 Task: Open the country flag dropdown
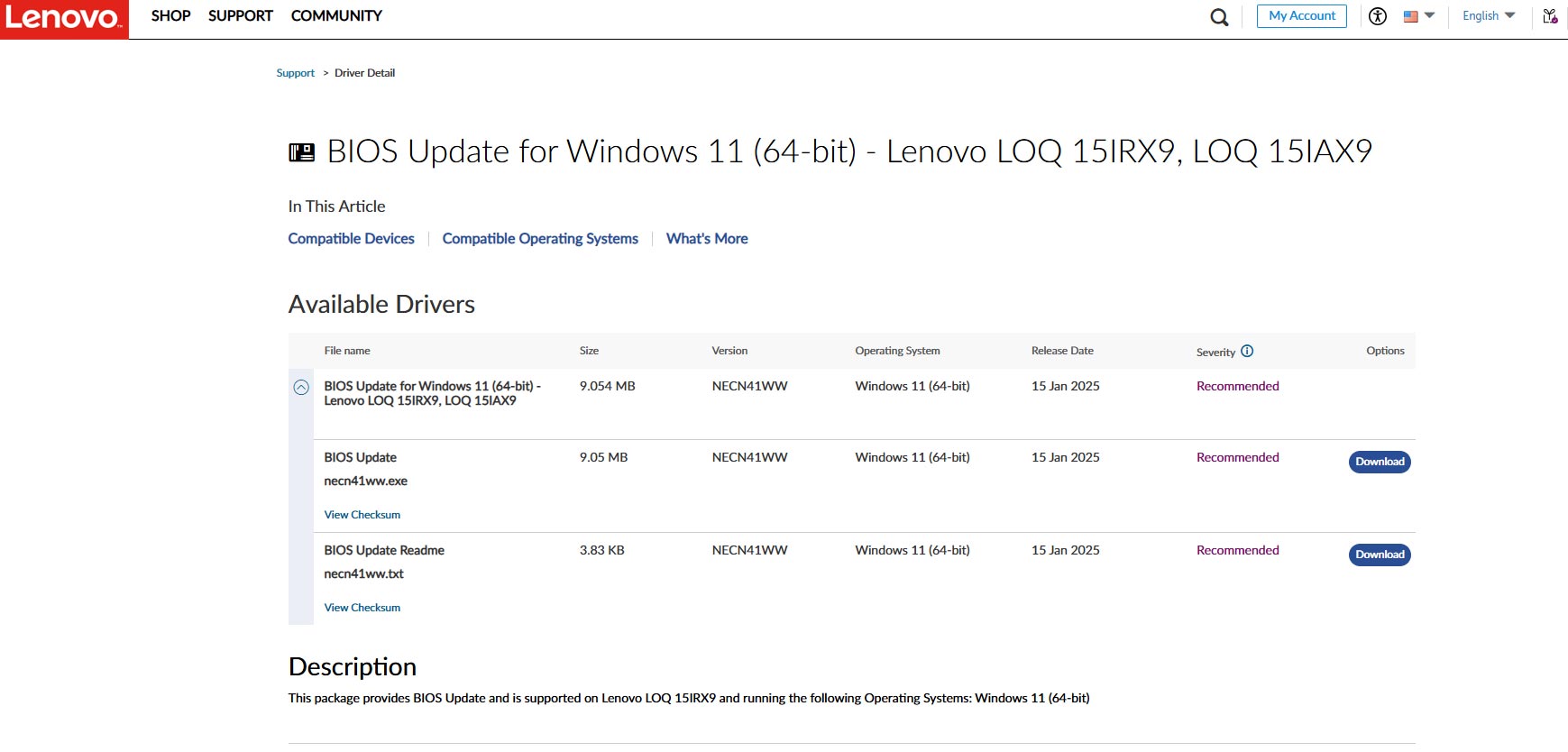coord(1418,16)
